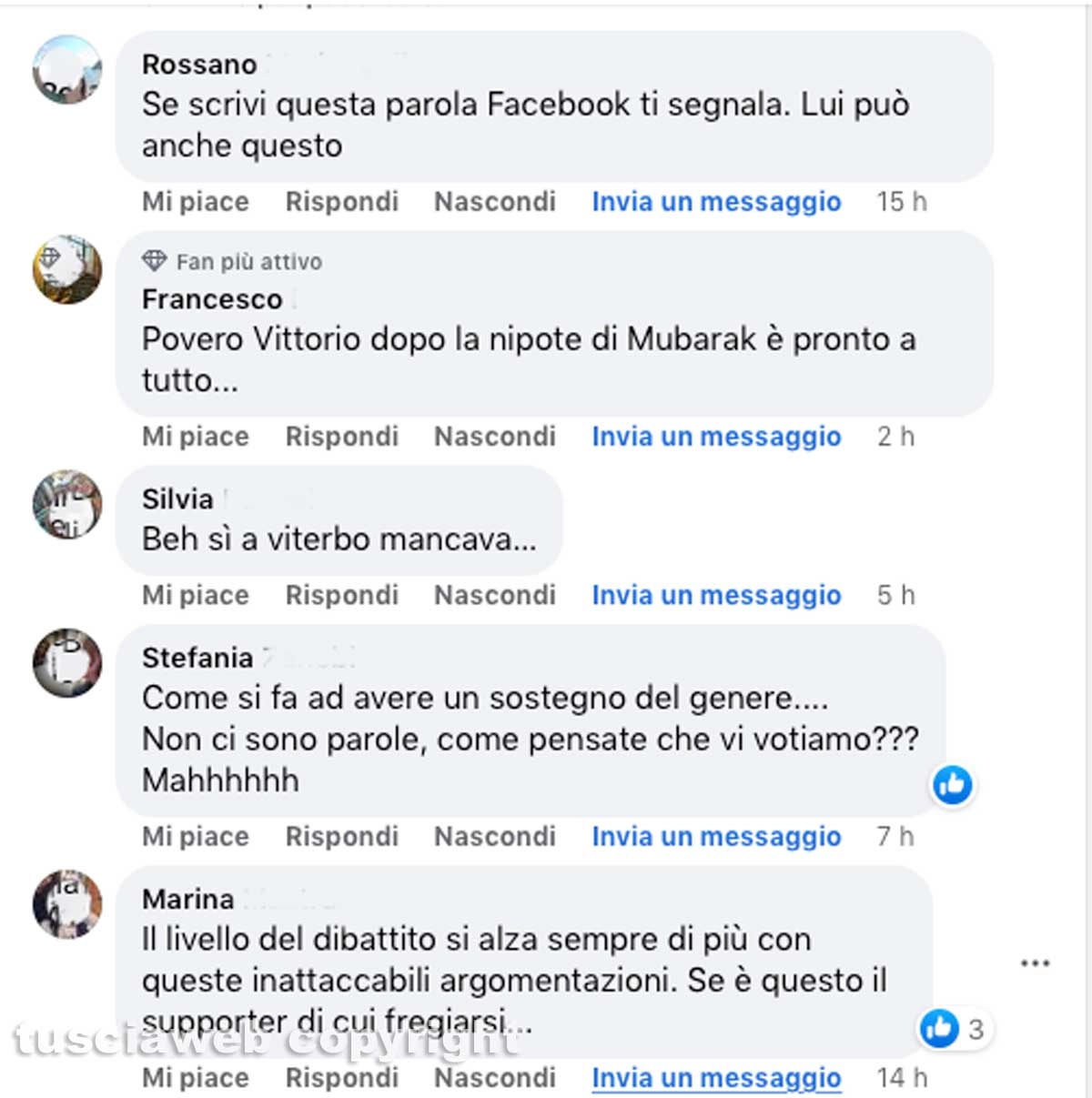Viewport: 1092px width, 1098px height.
Task: Open Francesco's profile avatar
Action: point(67,269)
